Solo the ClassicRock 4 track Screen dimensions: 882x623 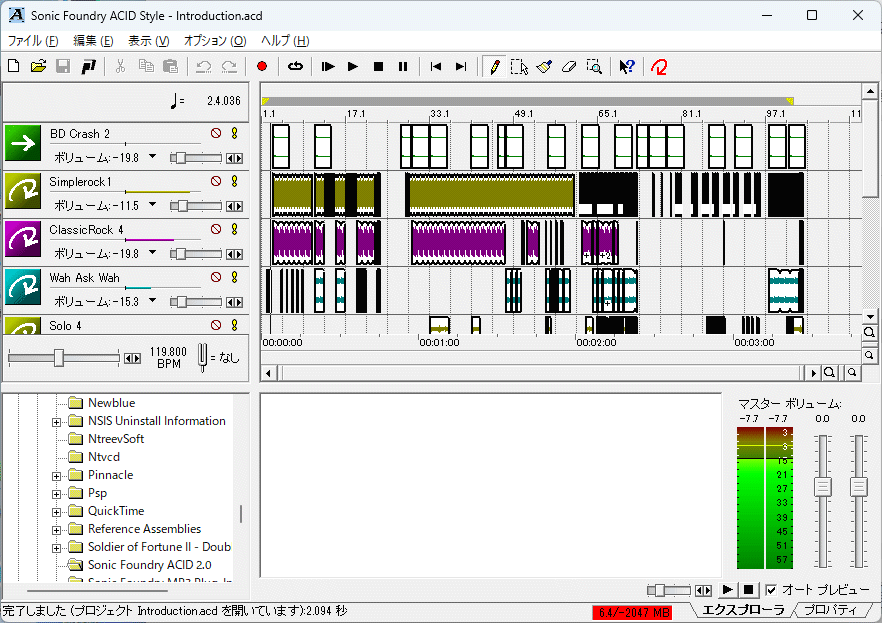click(235, 229)
